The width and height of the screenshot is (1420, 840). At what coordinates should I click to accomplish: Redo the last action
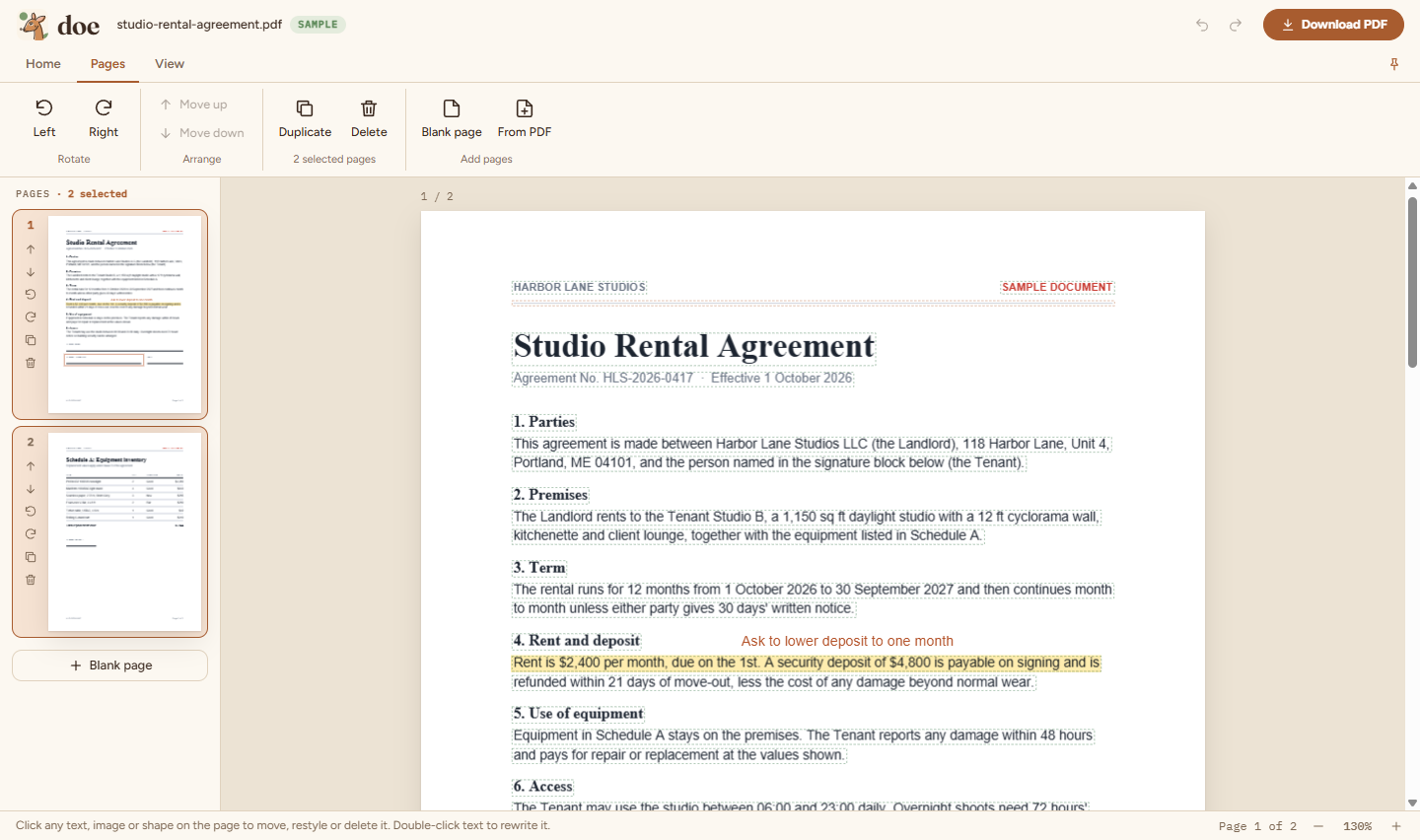pos(1236,25)
